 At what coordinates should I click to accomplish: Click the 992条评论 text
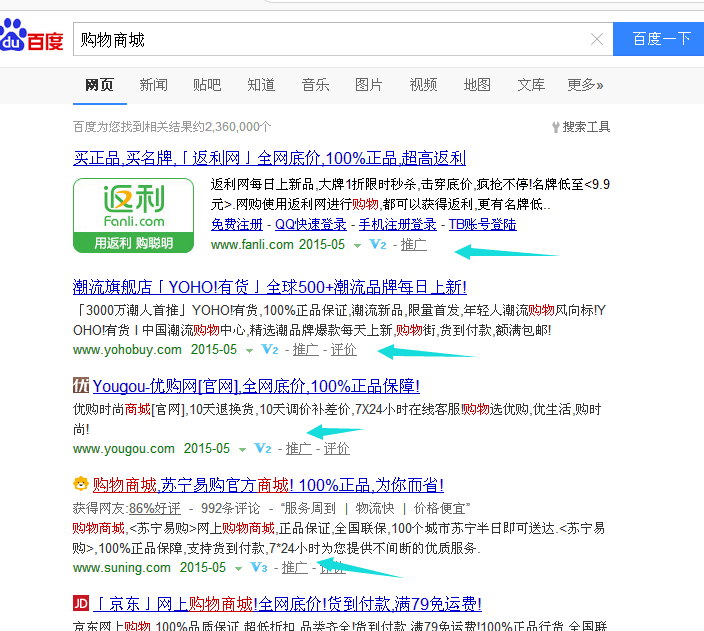click(230, 508)
